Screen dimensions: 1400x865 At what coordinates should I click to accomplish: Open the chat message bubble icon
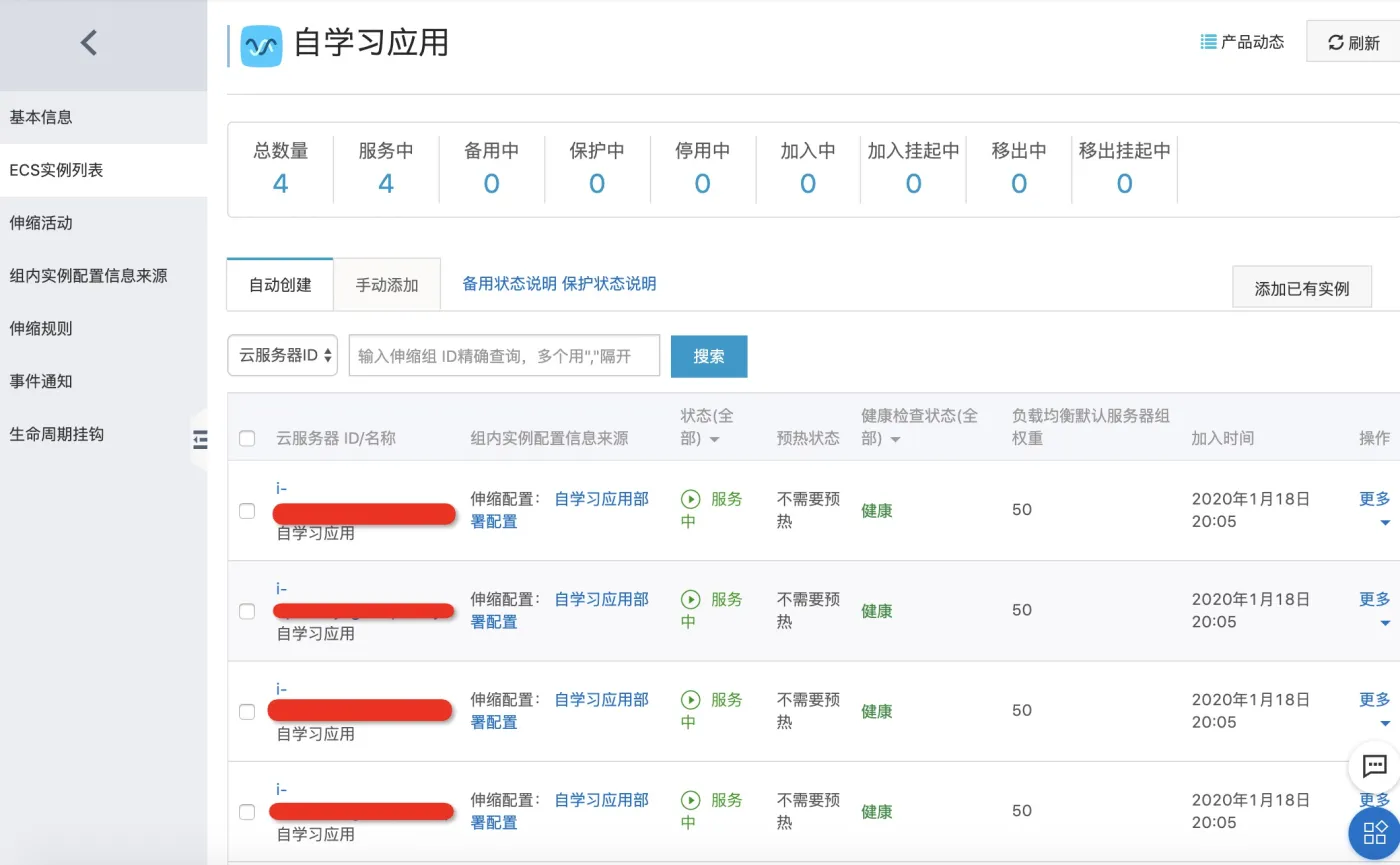pos(1374,767)
